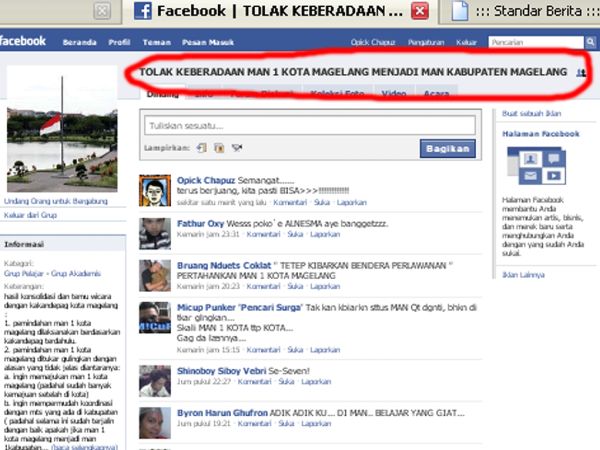Open Byron Harun Ghufron profile name
Image resolution: width=600 pixels, height=450 pixels.
click(222, 413)
